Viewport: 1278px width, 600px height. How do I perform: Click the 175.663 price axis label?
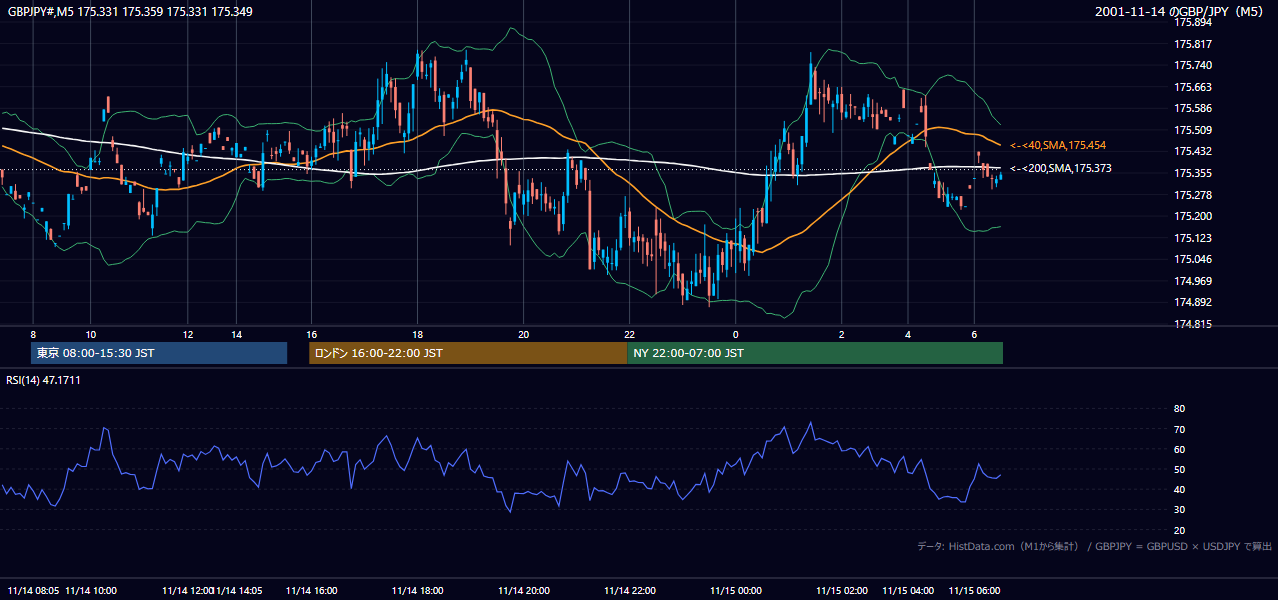click(x=1192, y=87)
